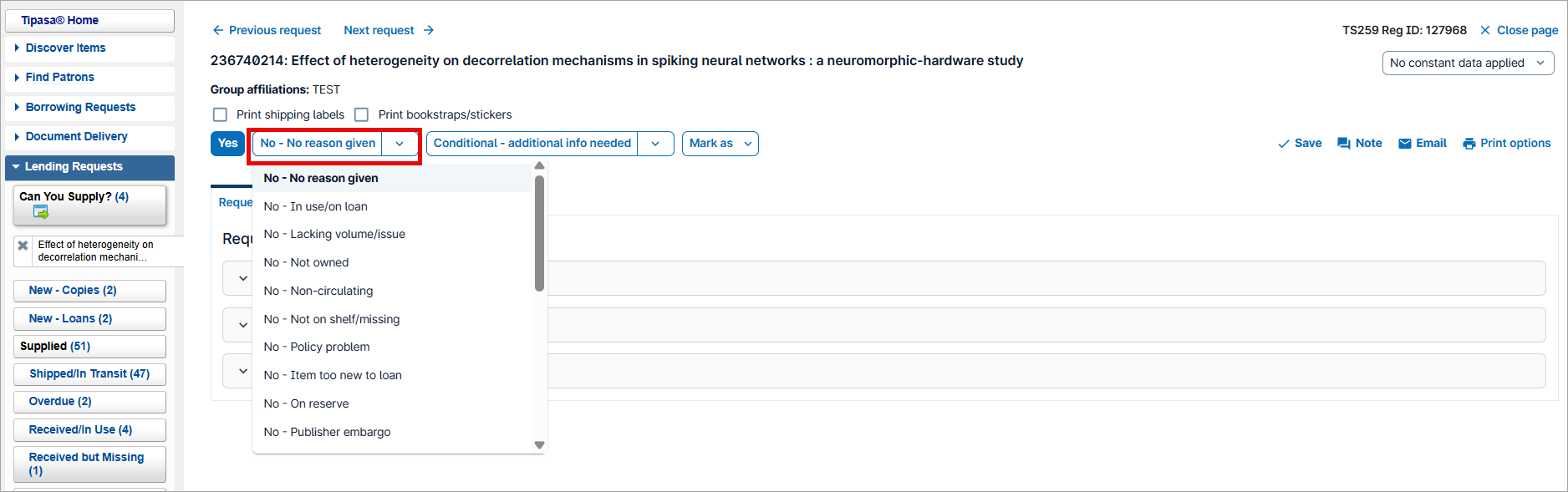Screen dimensions: 1568x492
Task: Close the open request tab with X icon
Action: click(23, 246)
